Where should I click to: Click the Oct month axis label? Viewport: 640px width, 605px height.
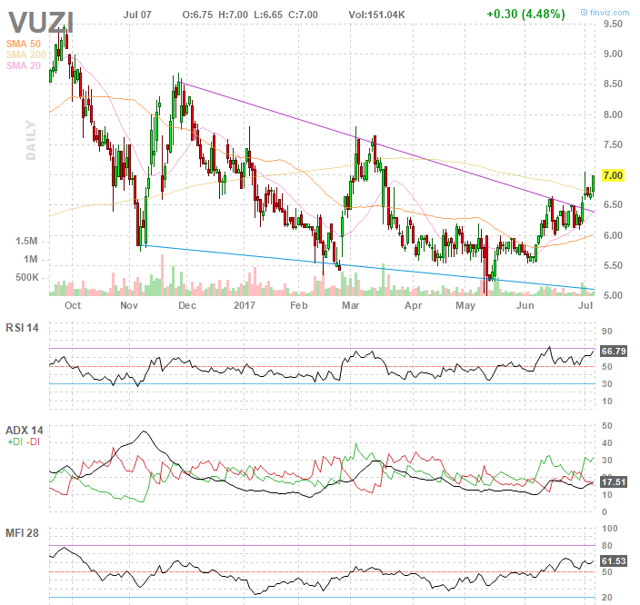click(x=73, y=305)
